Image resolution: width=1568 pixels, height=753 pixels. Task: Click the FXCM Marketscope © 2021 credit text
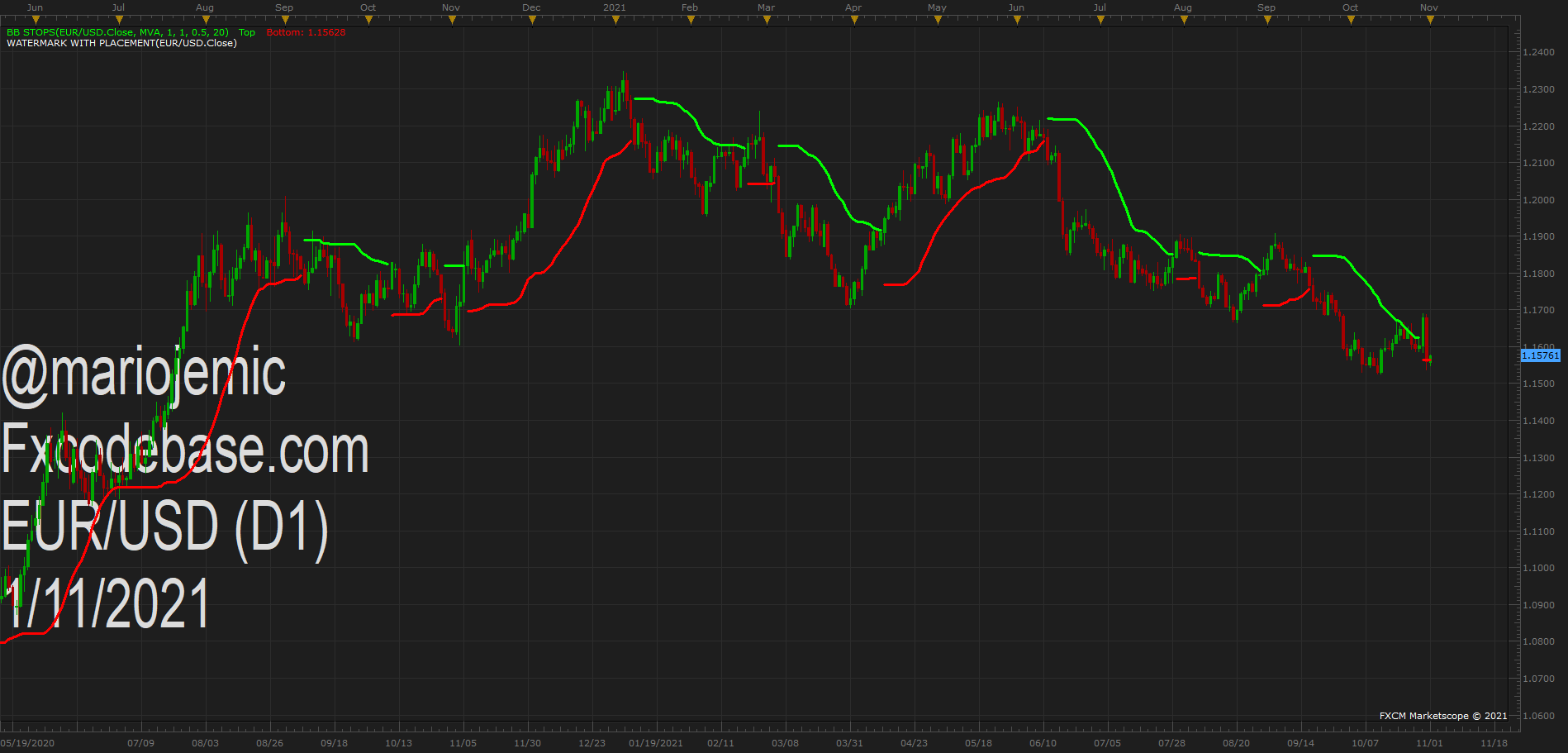point(1443,716)
